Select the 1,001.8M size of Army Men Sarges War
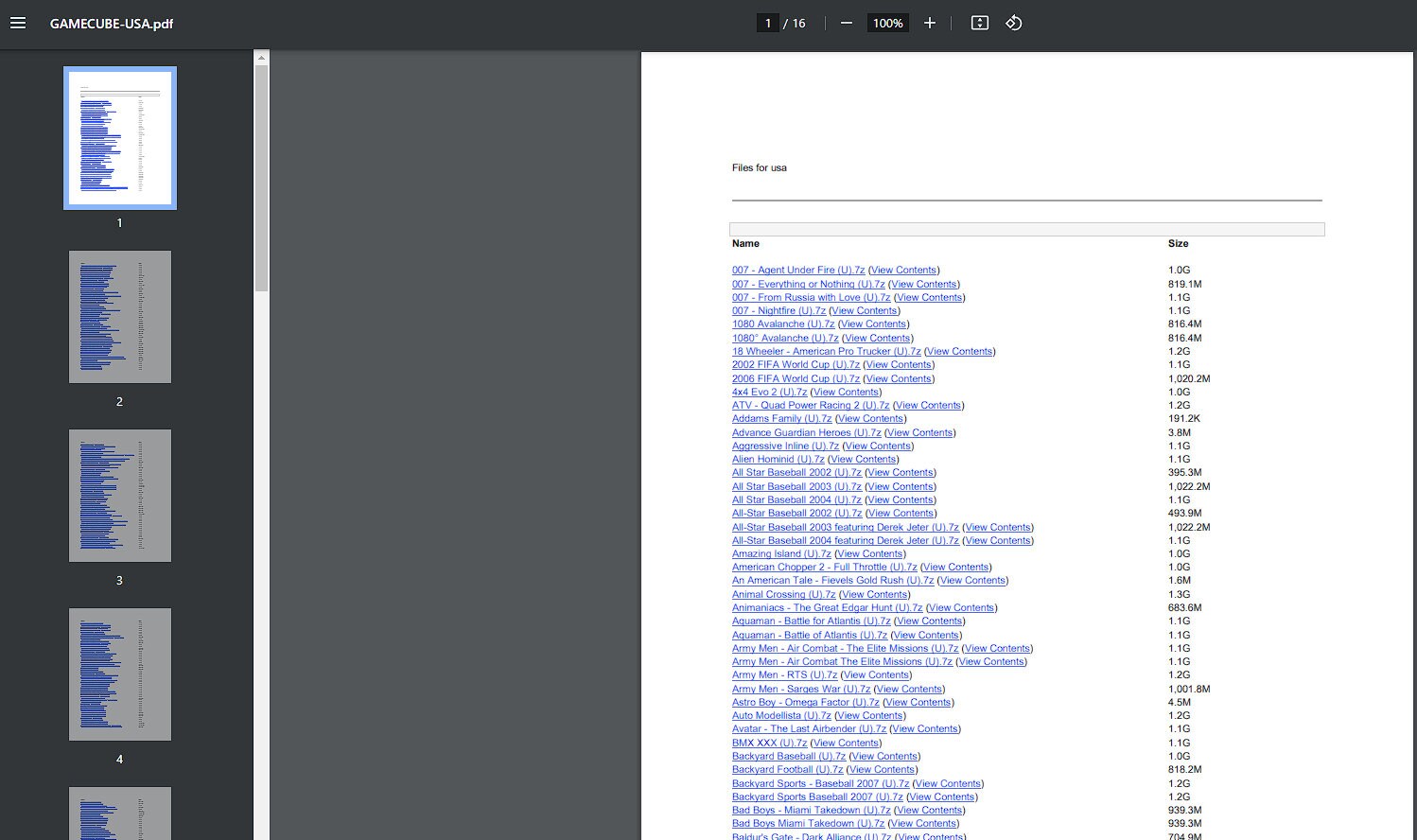1417x840 pixels. (1189, 689)
